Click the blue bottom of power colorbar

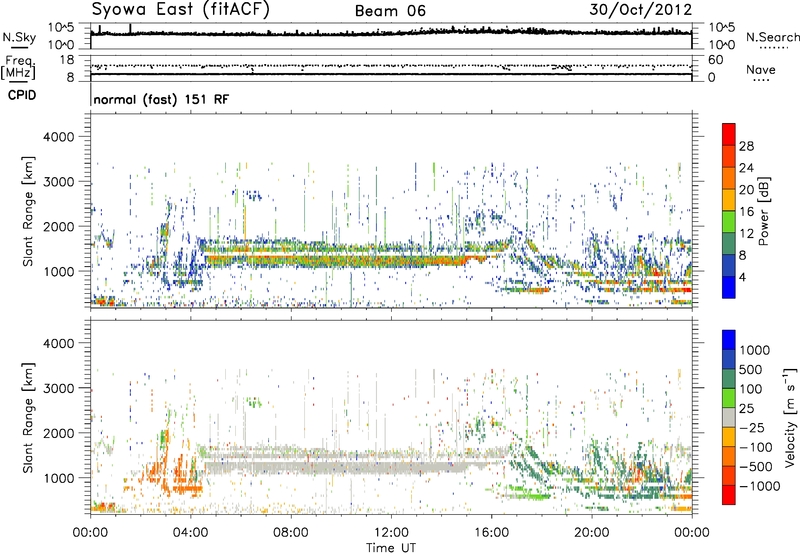tap(729, 287)
